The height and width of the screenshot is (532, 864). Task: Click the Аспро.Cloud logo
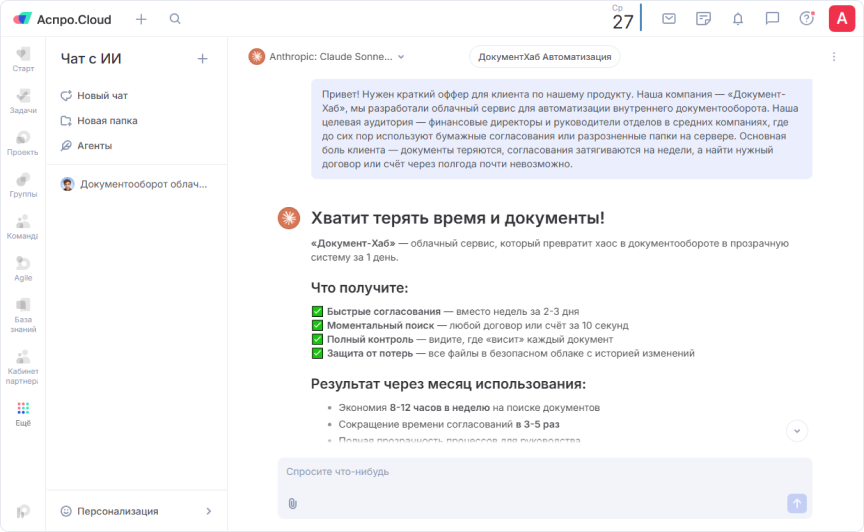click(62, 19)
